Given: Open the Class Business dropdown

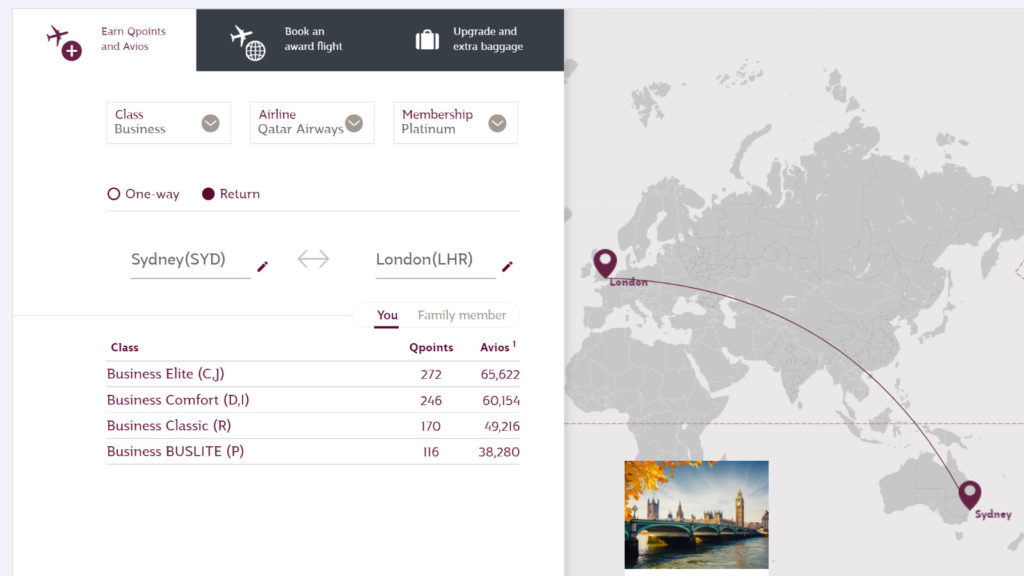Looking at the screenshot, I should tap(210, 122).
